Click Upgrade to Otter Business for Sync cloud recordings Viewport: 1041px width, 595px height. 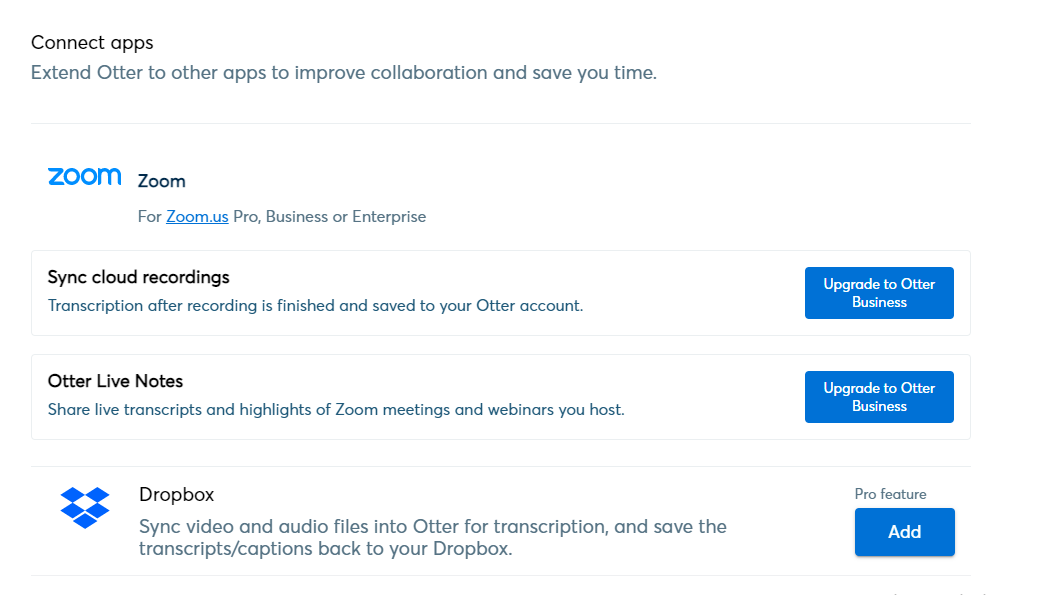coord(879,293)
